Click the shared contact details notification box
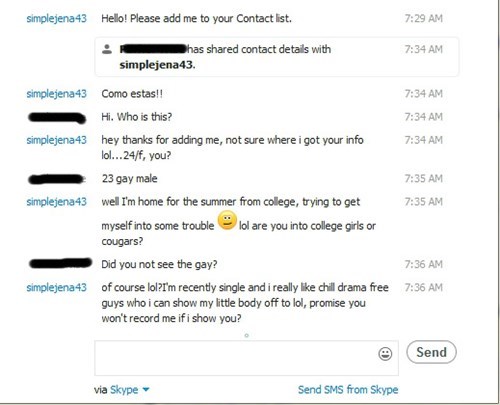This screenshot has height=405, width=500. 277,57
